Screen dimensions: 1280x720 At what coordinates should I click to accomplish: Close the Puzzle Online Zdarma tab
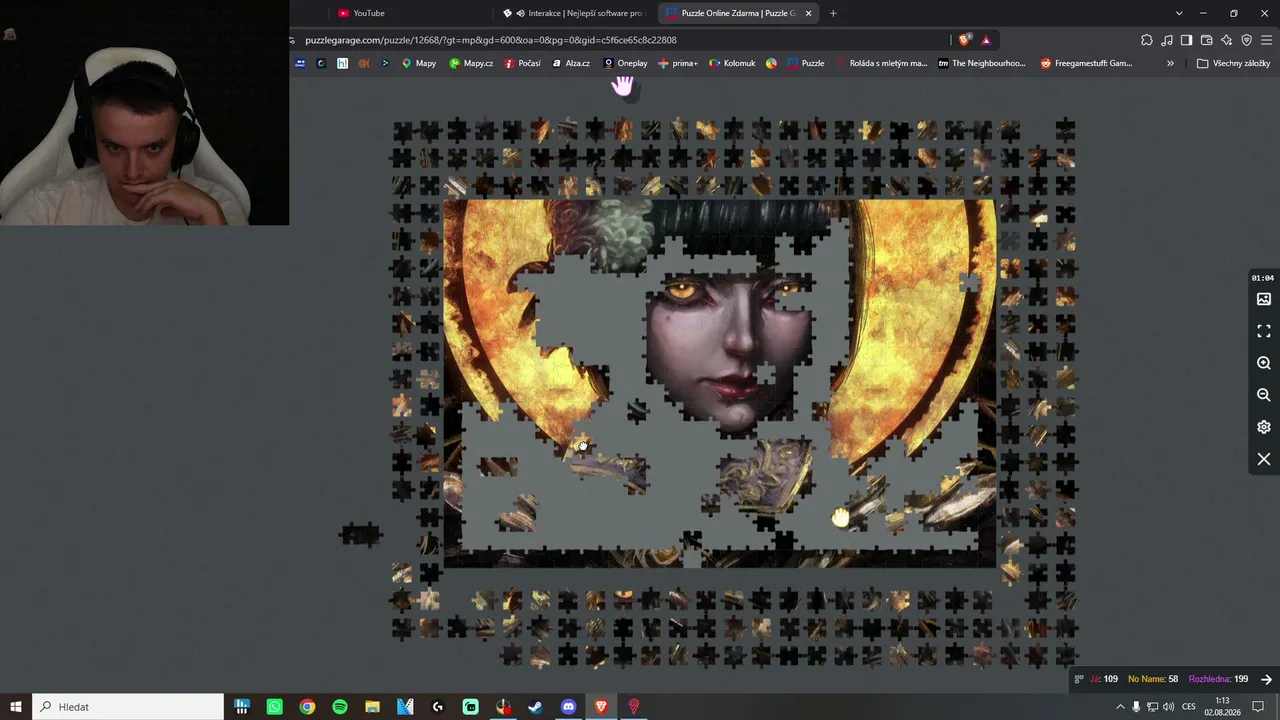pyautogui.click(x=808, y=13)
